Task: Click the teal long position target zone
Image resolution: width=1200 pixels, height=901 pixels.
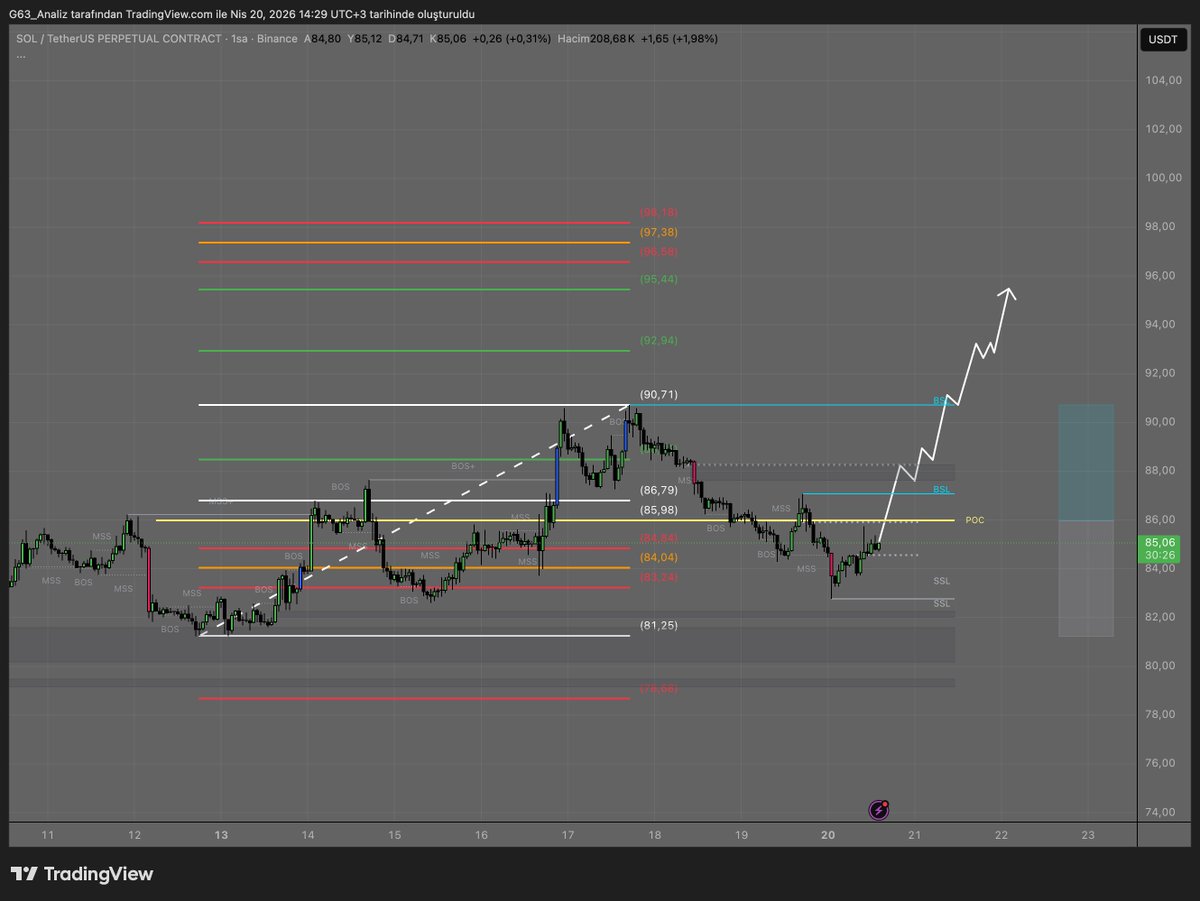Action: (1086, 462)
